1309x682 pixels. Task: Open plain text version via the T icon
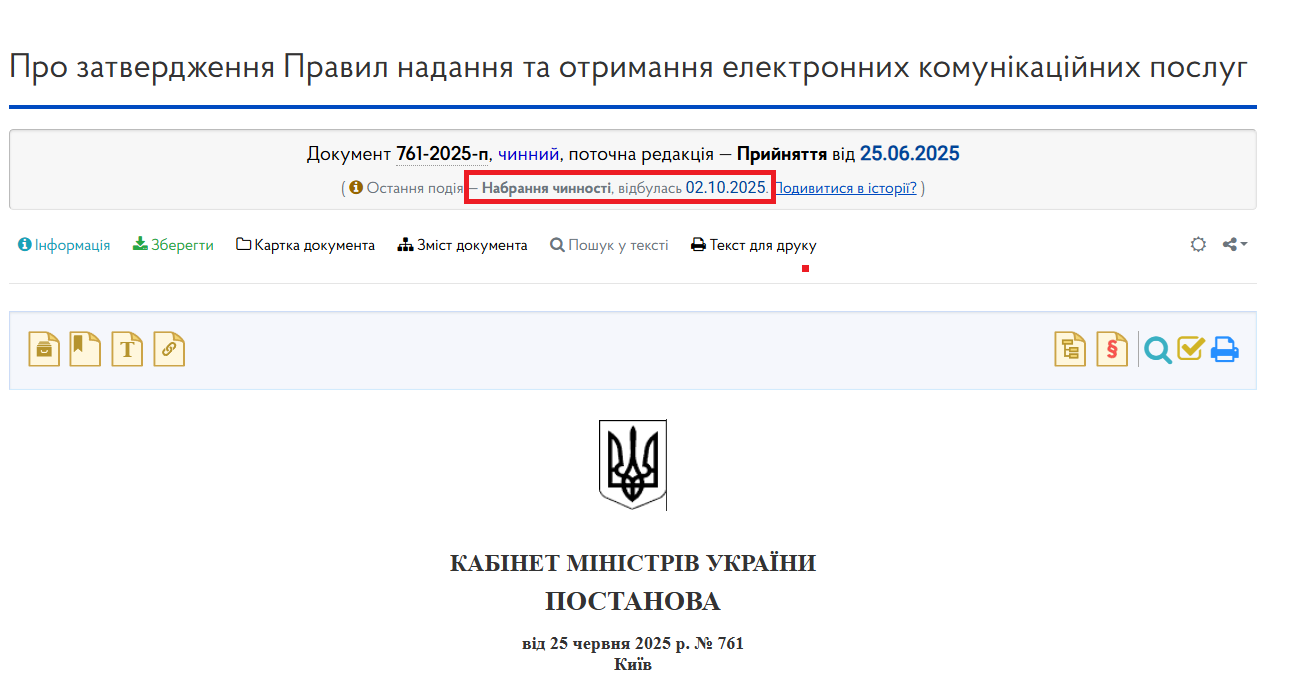(127, 348)
